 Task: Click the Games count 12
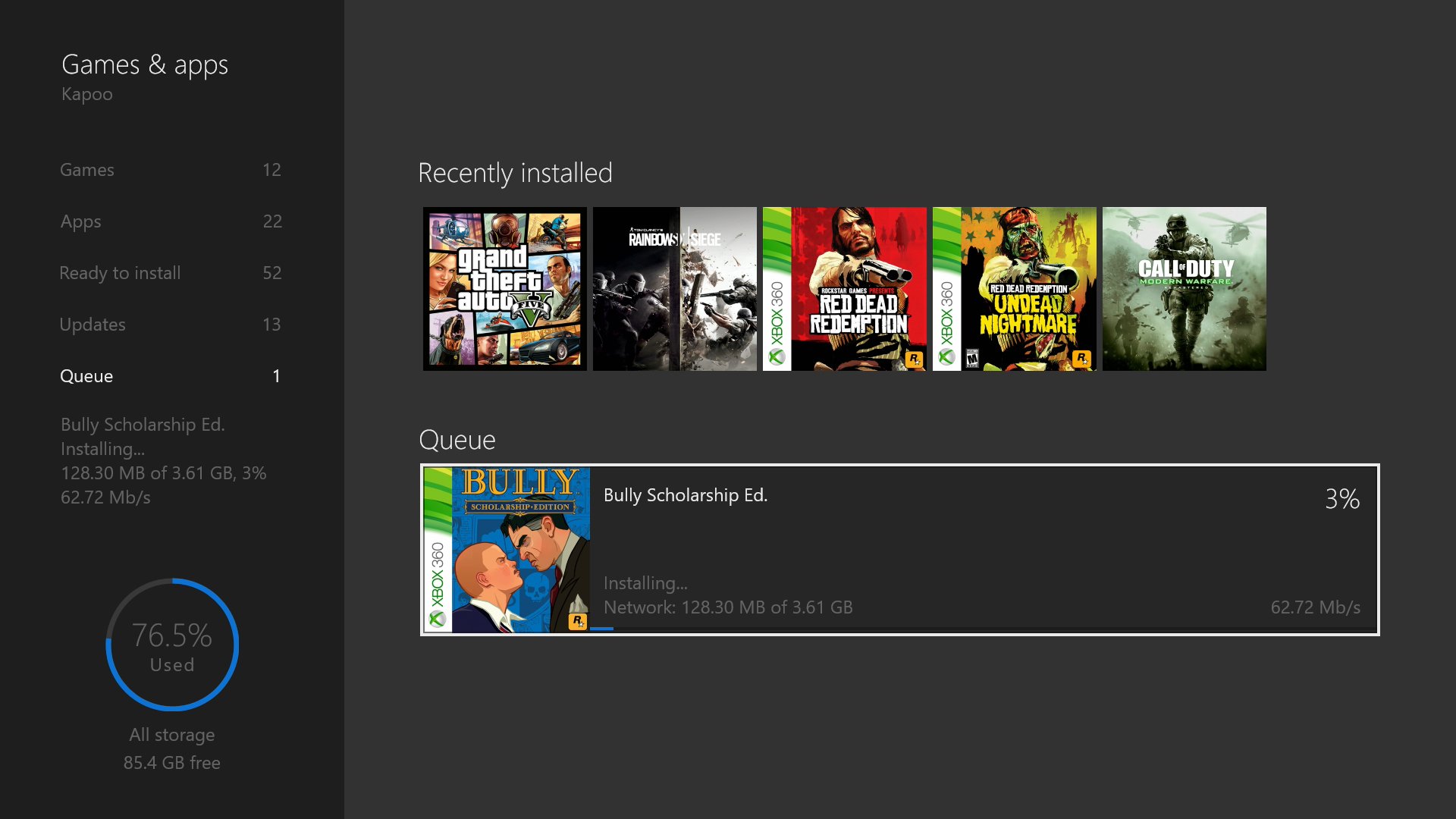[x=271, y=170]
